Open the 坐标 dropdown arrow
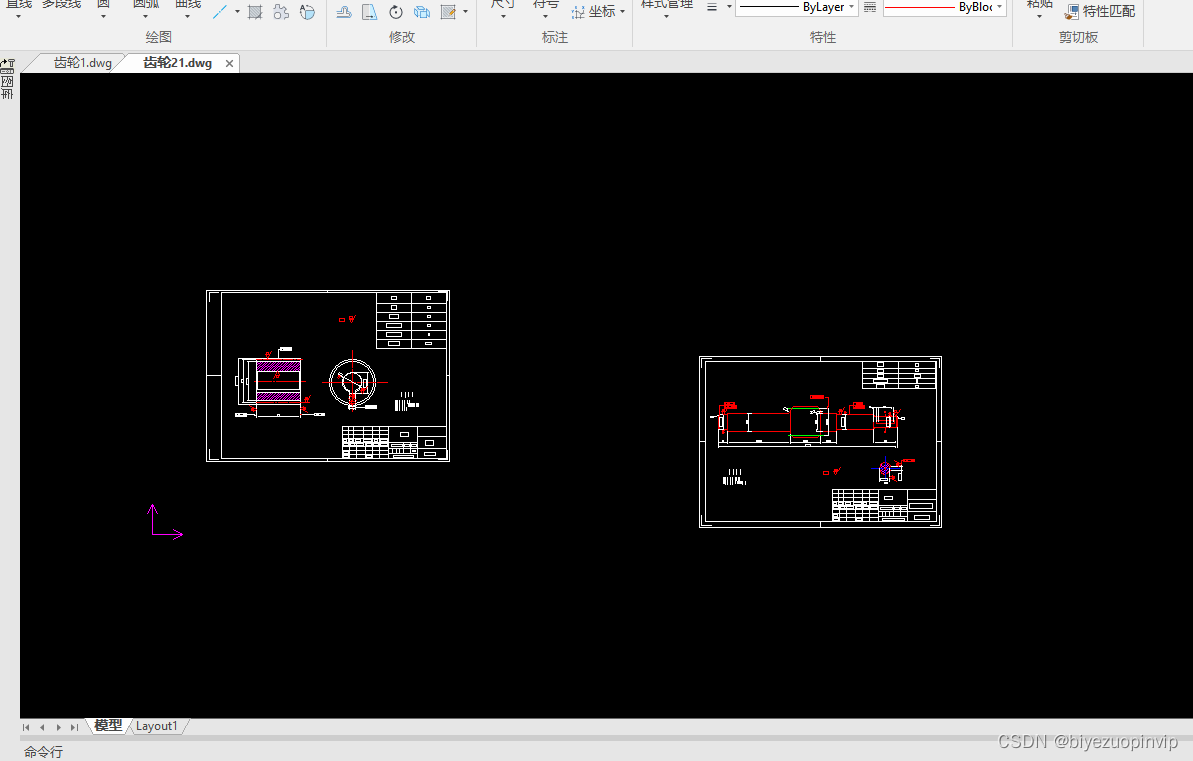 pos(622,11)
